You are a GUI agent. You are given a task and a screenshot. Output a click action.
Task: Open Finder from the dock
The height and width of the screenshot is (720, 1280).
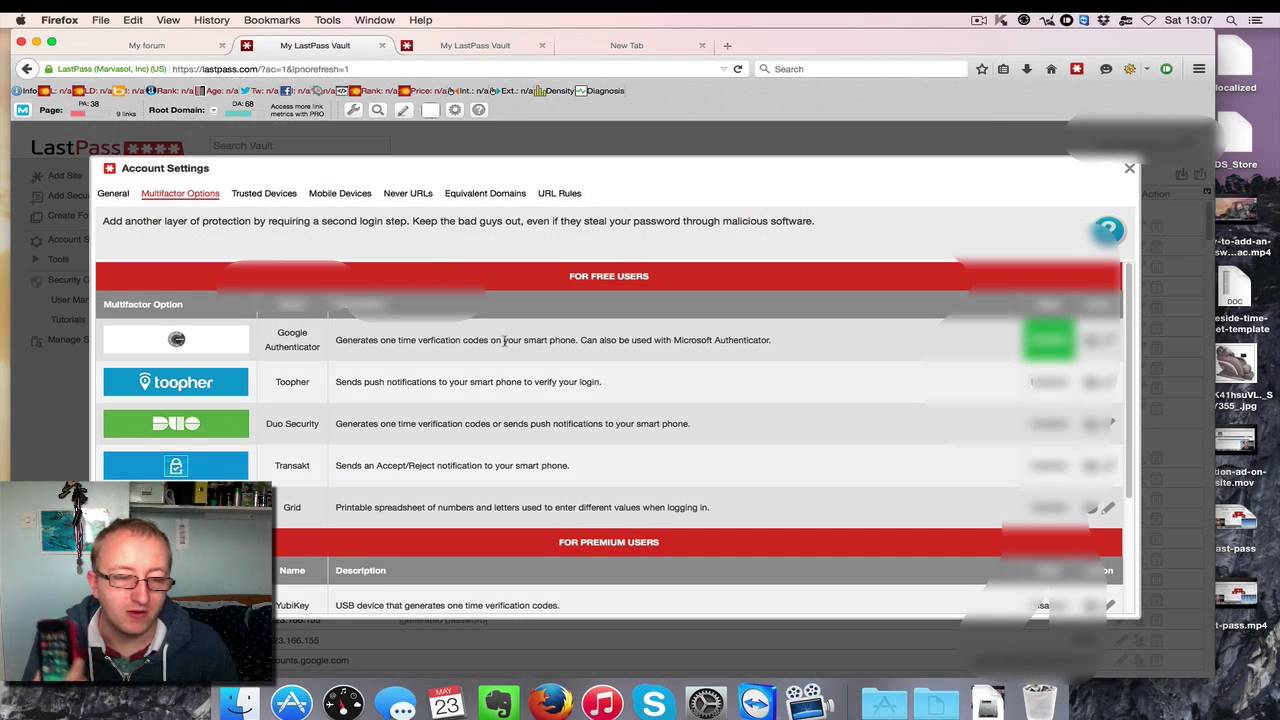click(x=240, y=703)
